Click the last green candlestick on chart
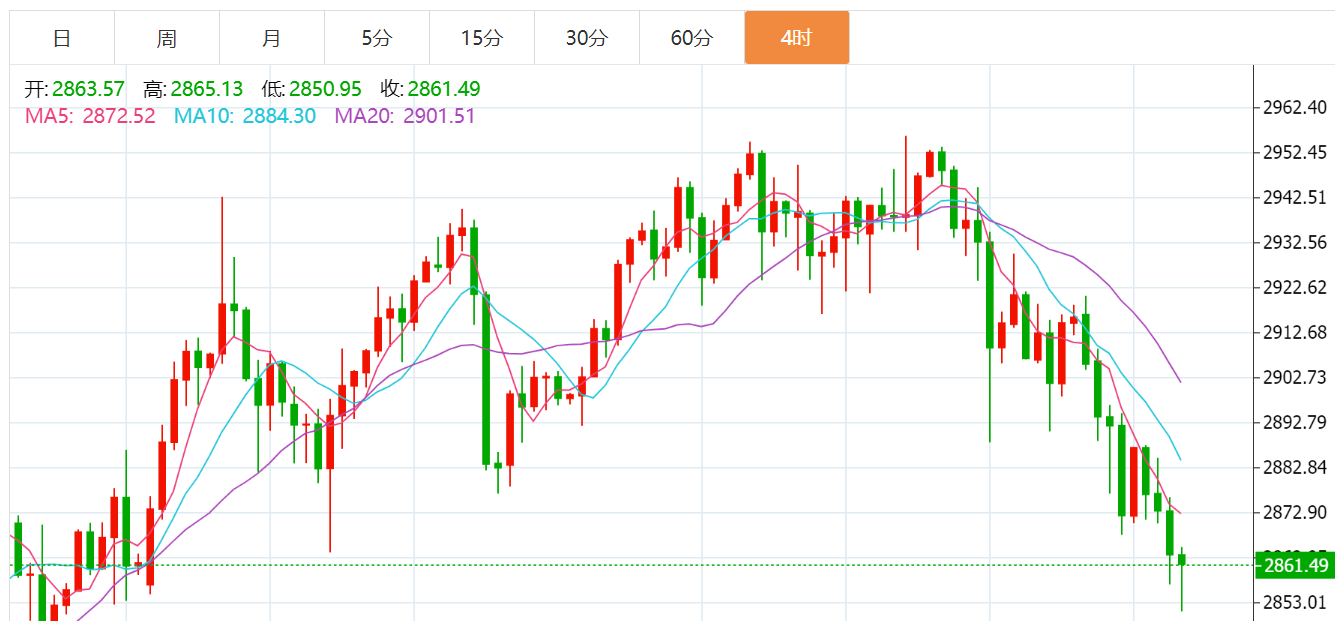Viewport: 1335px width, 621px height. [1181, 561]
